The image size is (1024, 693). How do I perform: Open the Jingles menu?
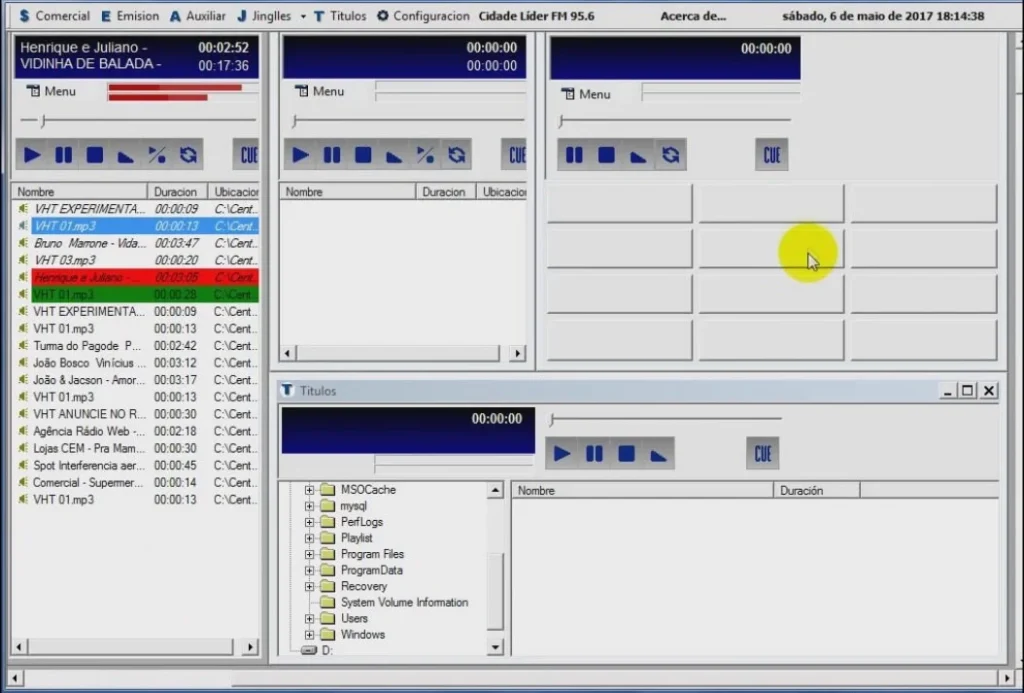pos(264,16)
